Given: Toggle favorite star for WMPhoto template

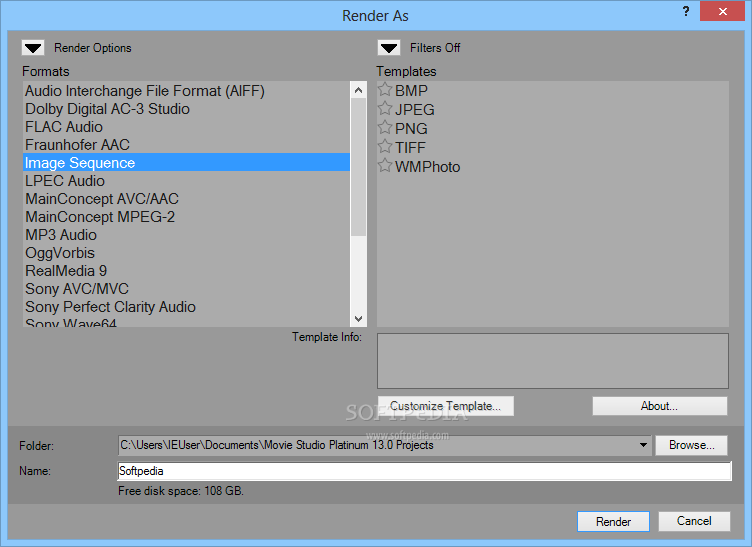Looking at the screenshot, I should pyautogui.click(x=385, y=165).
